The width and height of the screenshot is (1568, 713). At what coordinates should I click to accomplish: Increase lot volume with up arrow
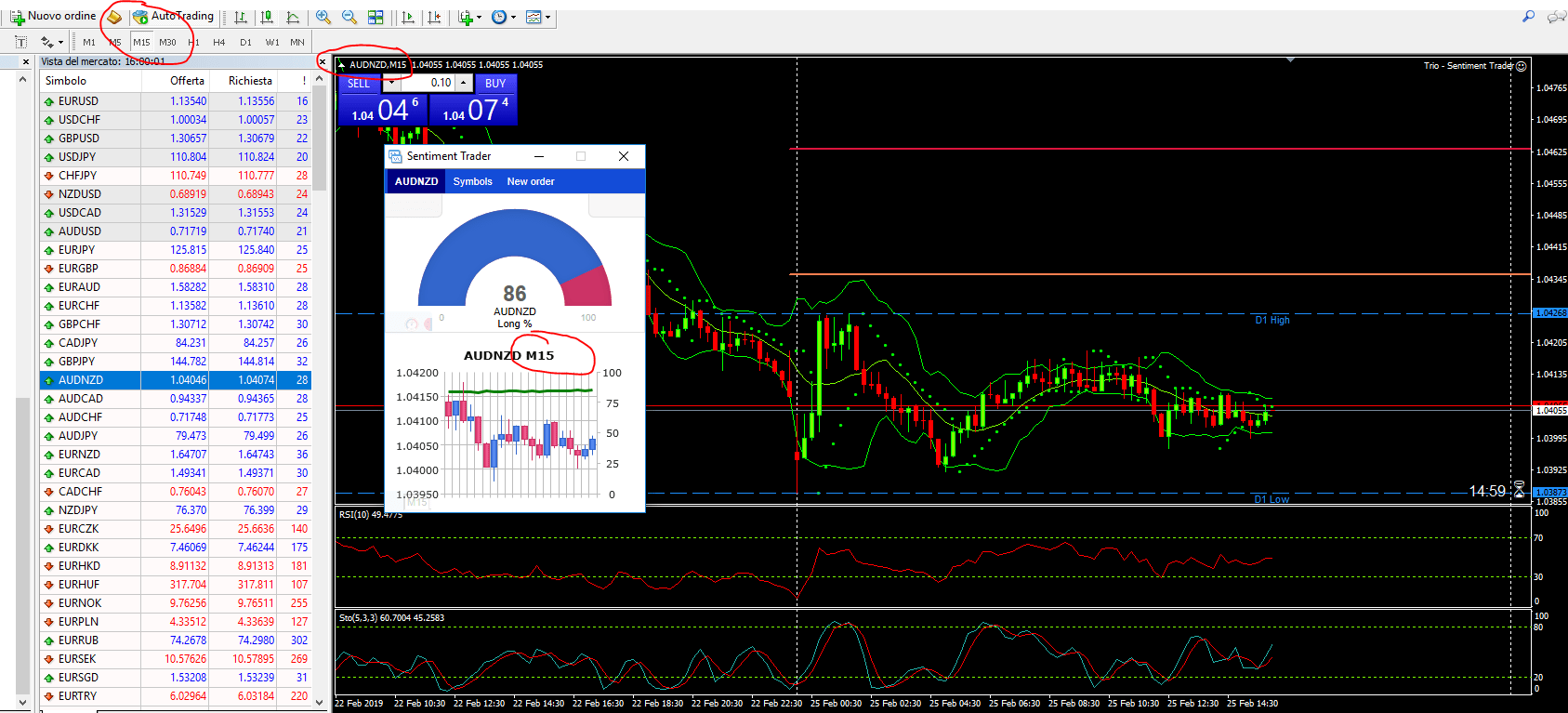(463, 83)
